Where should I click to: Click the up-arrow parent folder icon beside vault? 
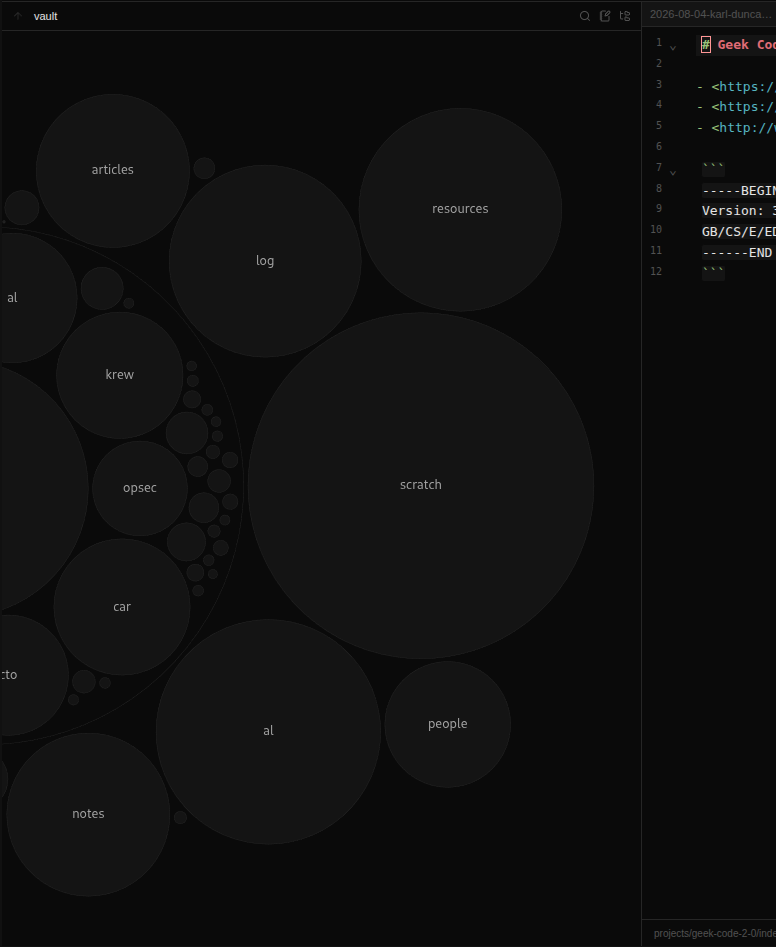pyautogui.click(x=18, y=16)
